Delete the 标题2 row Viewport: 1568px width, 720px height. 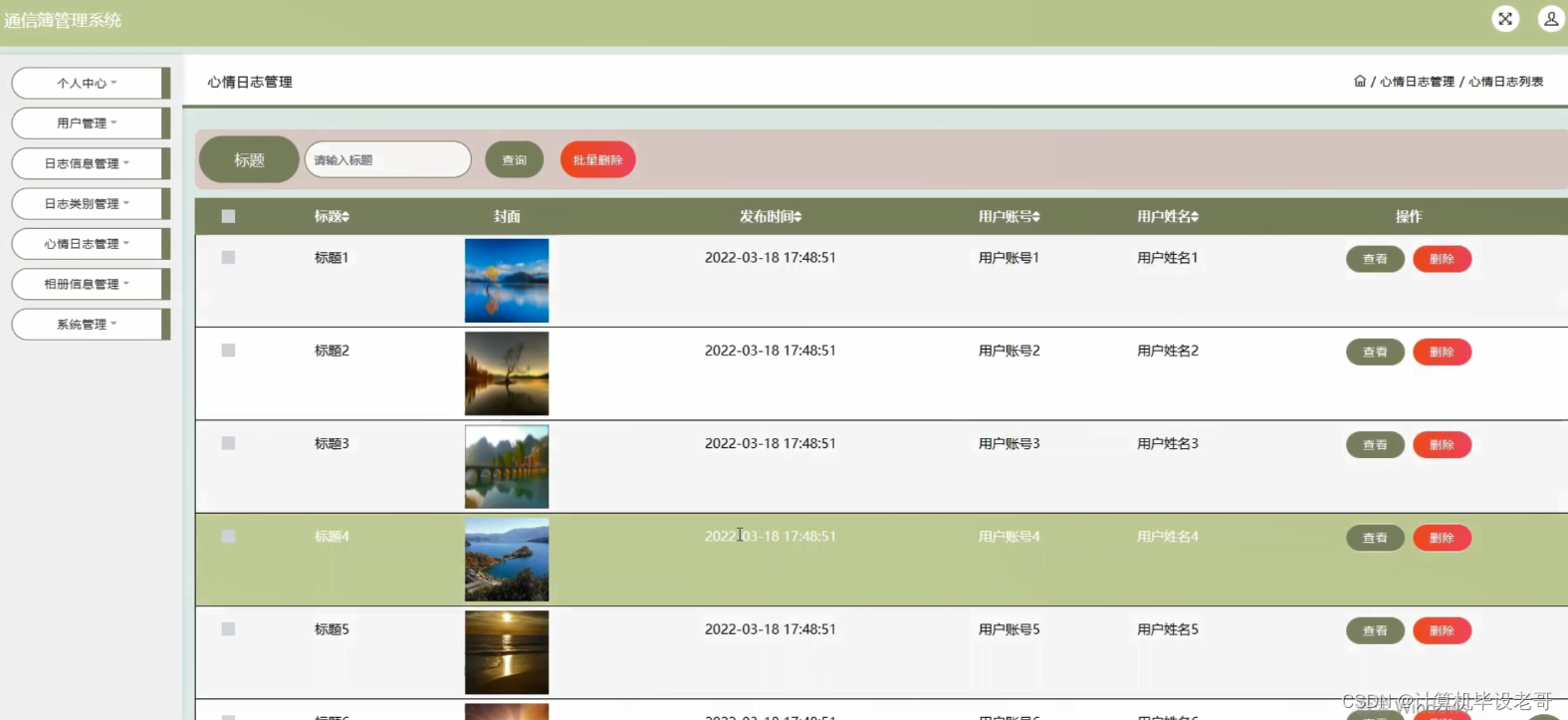[1442, 352]
